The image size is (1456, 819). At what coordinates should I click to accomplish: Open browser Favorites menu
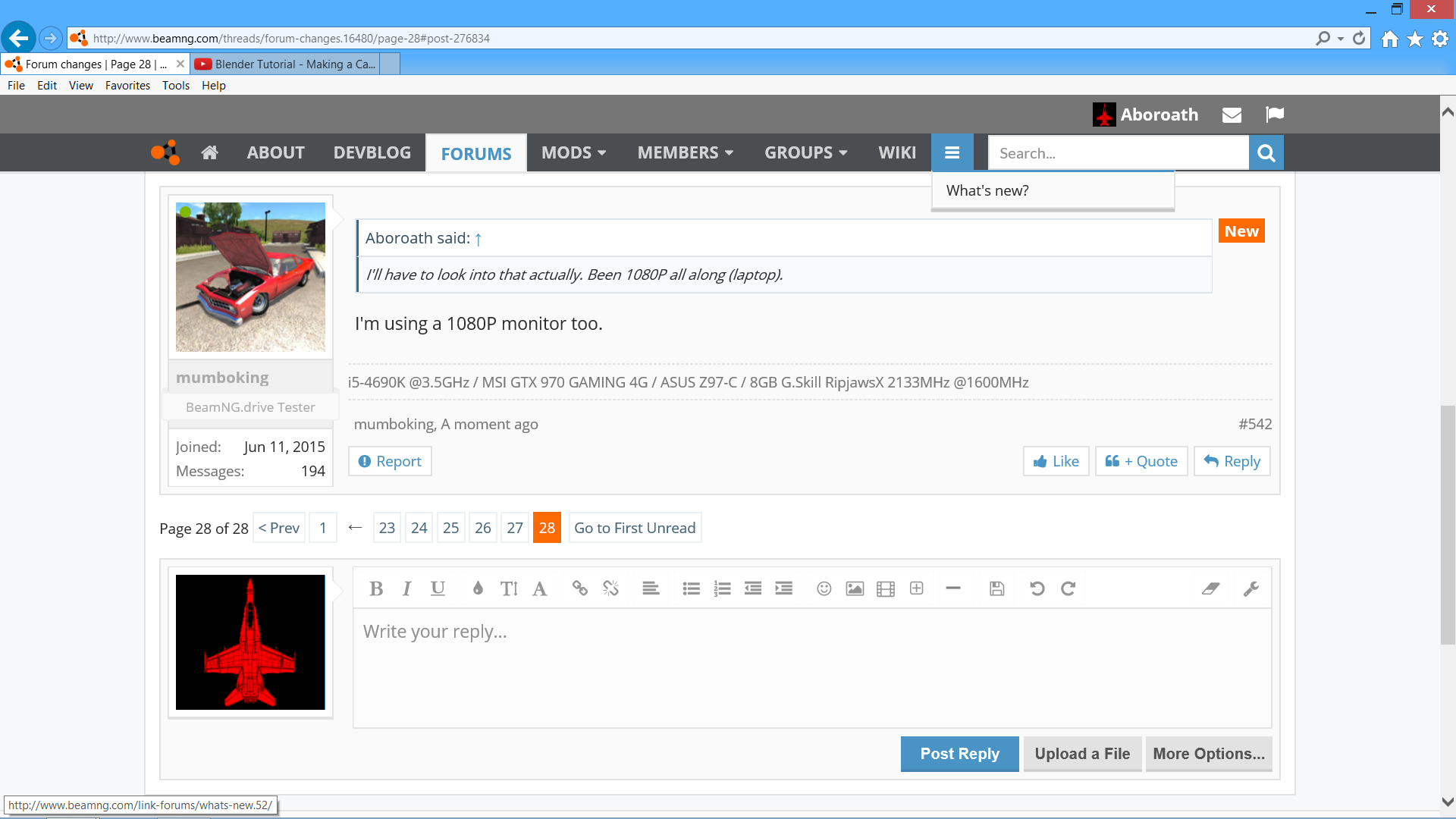[x=127, y=86]
